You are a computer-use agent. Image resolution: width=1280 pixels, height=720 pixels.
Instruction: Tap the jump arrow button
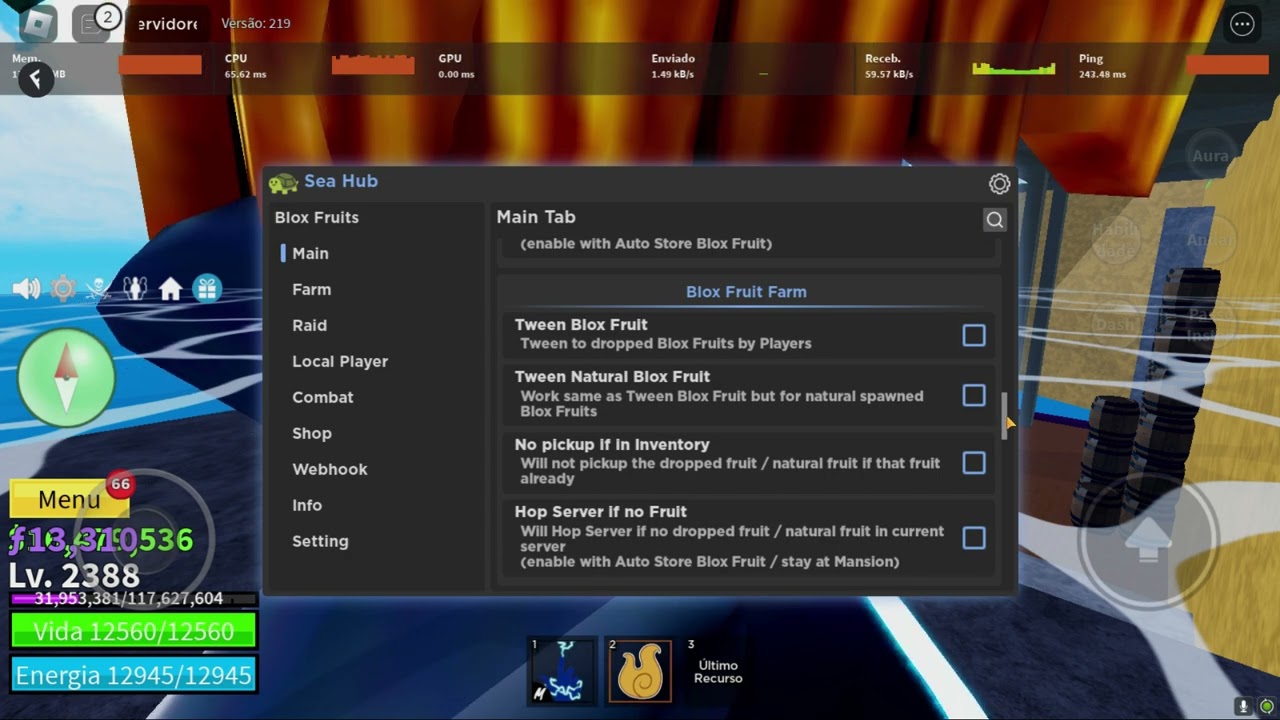click(x=1147, y=541)
